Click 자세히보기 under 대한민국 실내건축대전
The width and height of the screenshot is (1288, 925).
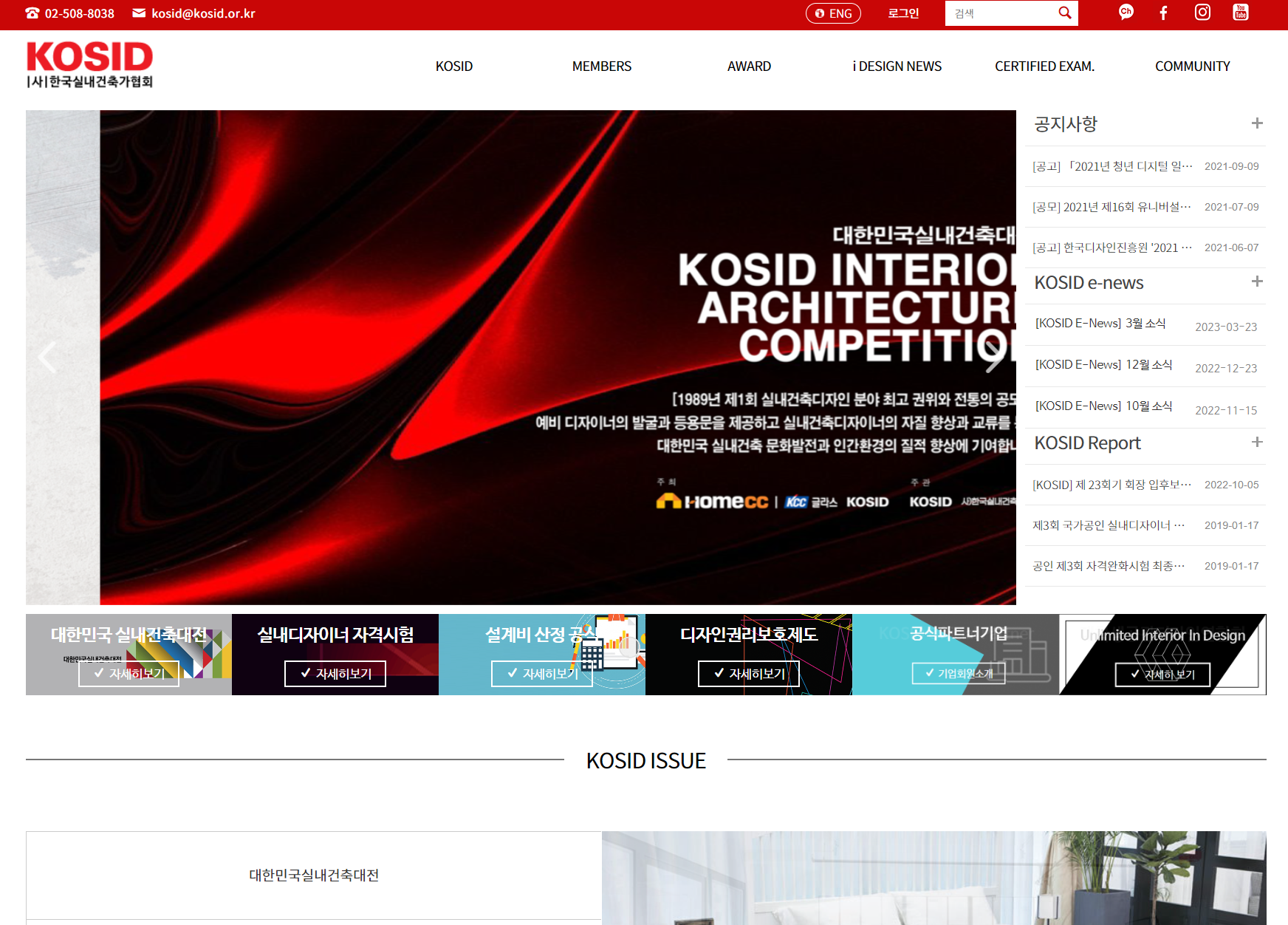pyautogui.click(x=129, y=674)
